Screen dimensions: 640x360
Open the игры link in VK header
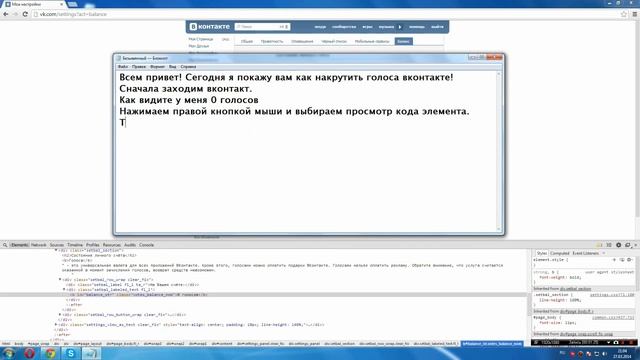(x=367, y=27)
